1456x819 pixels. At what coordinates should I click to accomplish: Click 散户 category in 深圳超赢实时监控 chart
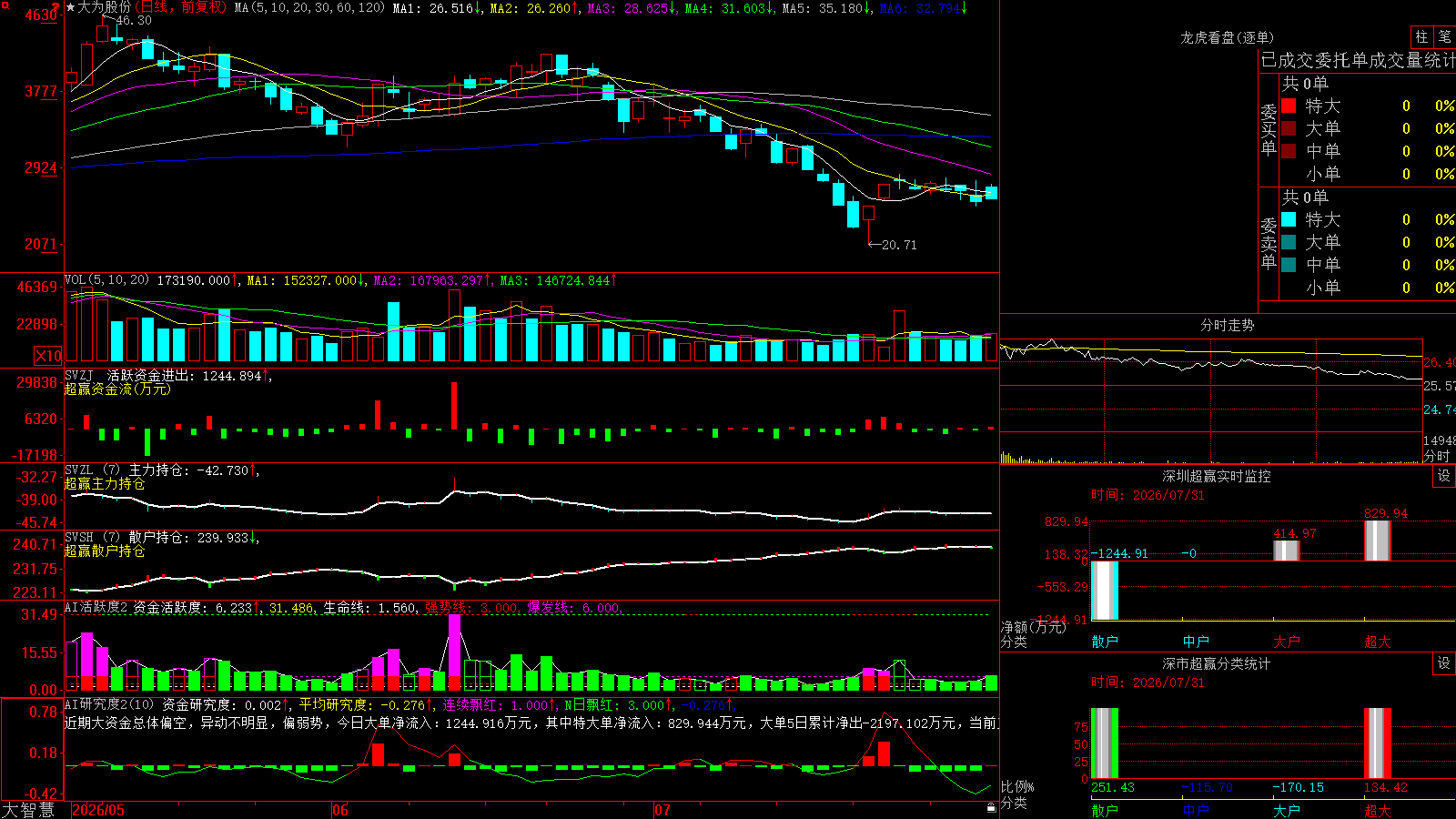click(1105, 642)
